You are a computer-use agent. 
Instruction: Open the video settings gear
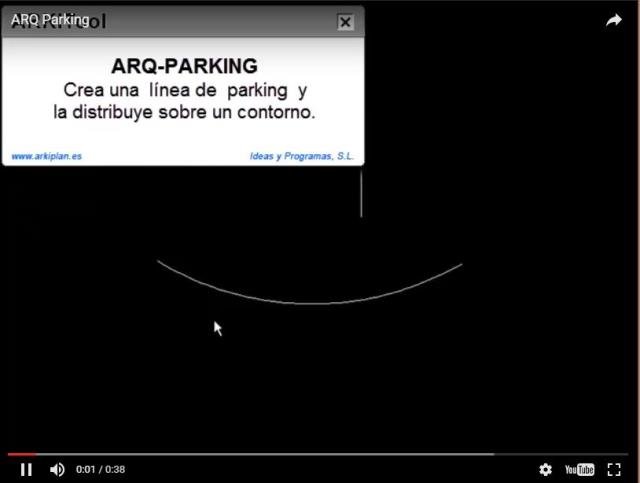tap(545, 470)
